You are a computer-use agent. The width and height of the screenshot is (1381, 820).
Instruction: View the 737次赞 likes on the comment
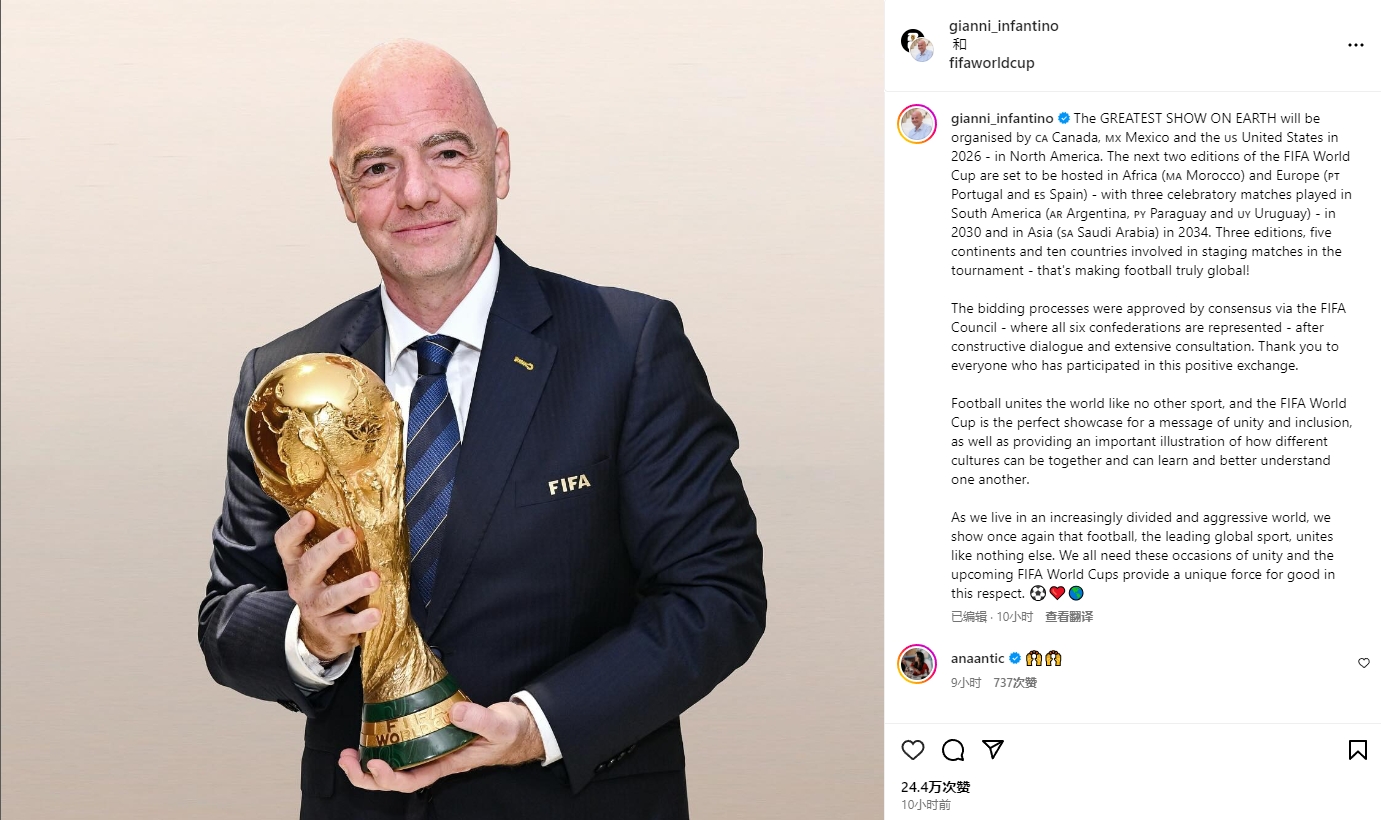tap(1015, 682)
